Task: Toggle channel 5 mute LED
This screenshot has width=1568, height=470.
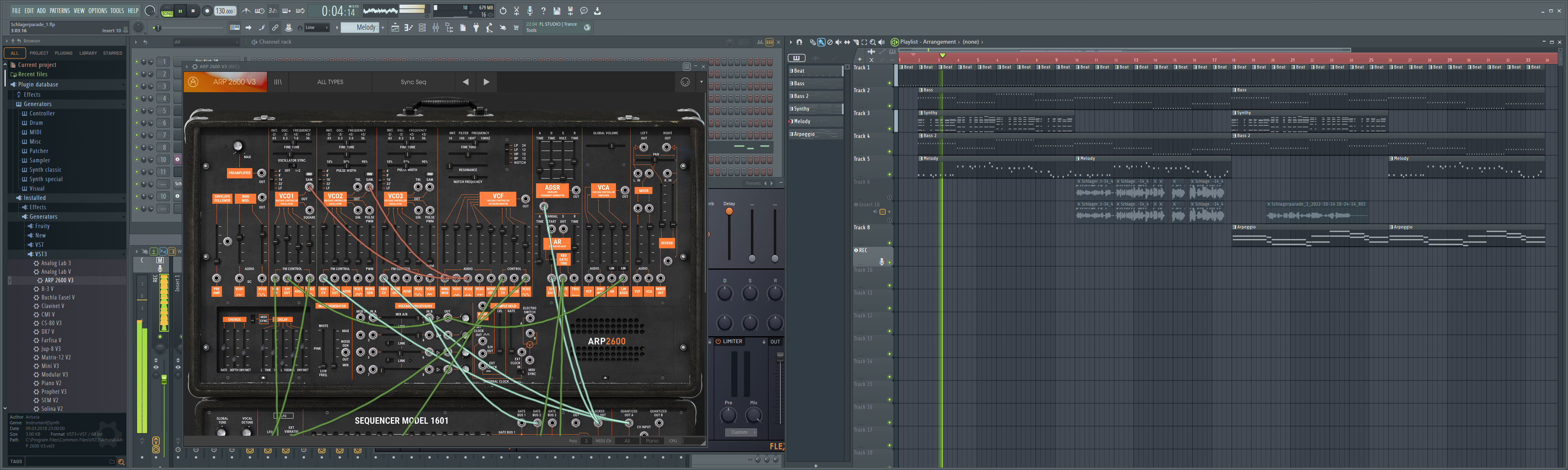Action: click(137, 111)
